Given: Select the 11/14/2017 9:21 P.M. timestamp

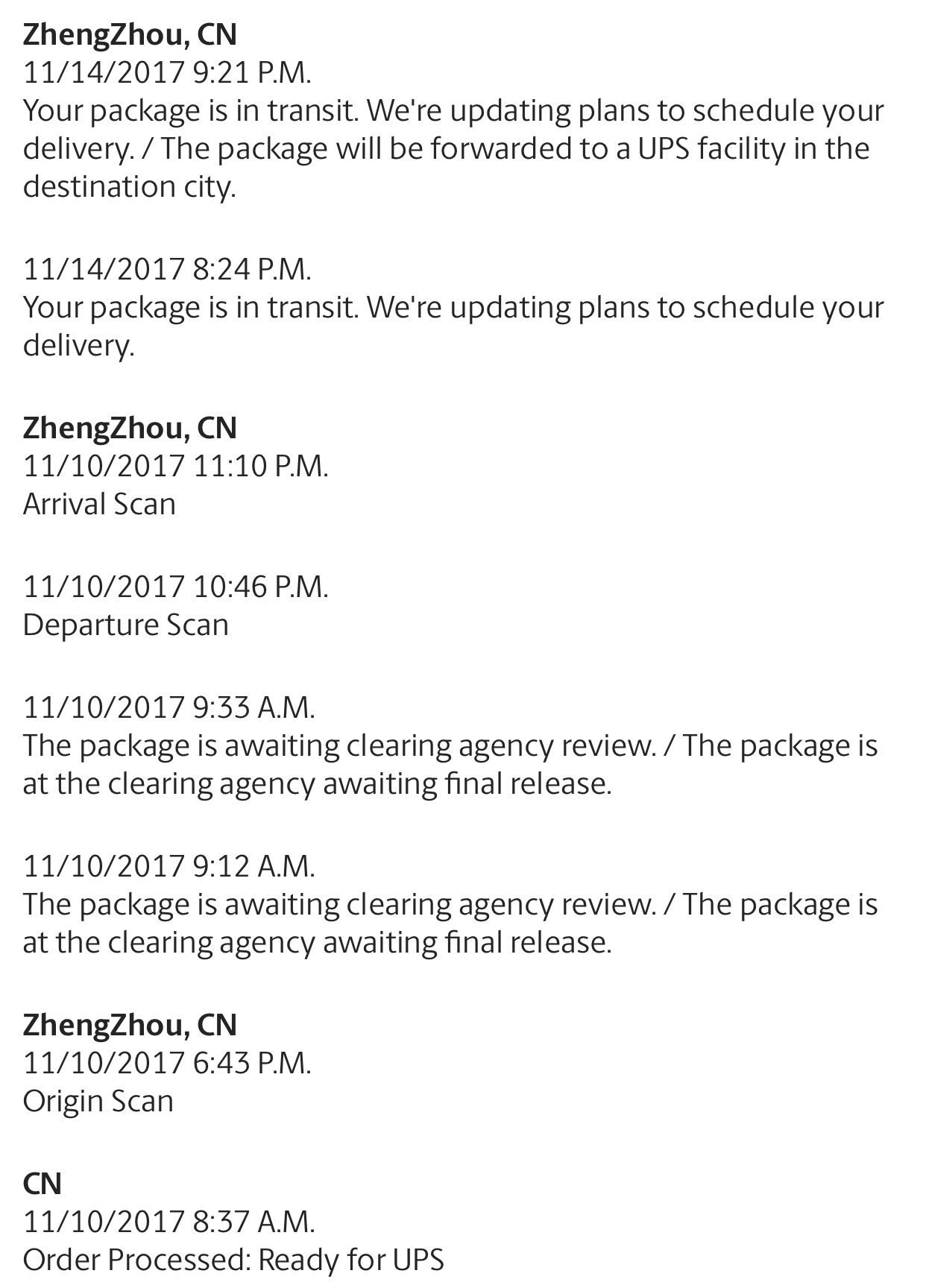Looking at the screenshot, I should point(167,72).
